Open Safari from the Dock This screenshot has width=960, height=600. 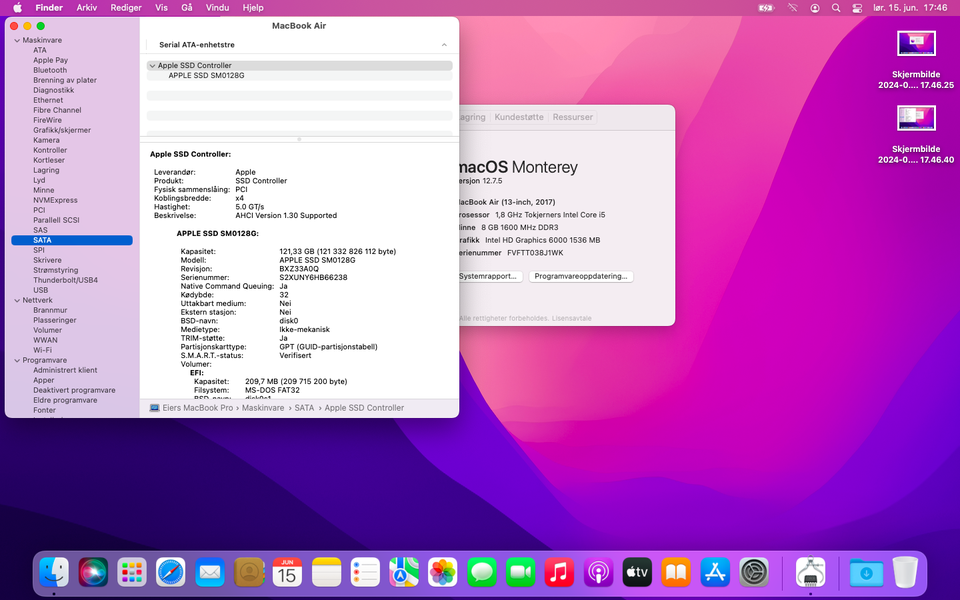coord(171,572)
